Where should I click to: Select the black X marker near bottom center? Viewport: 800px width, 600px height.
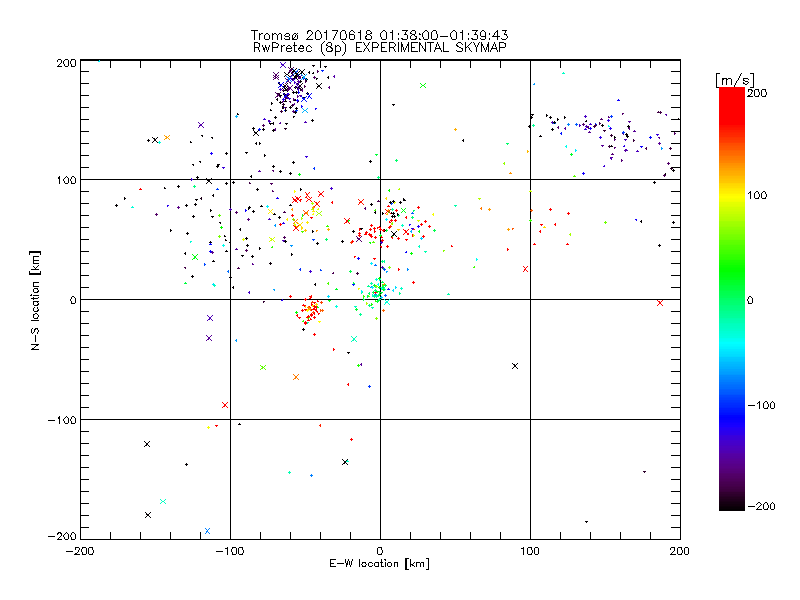(x=345, y=462)
